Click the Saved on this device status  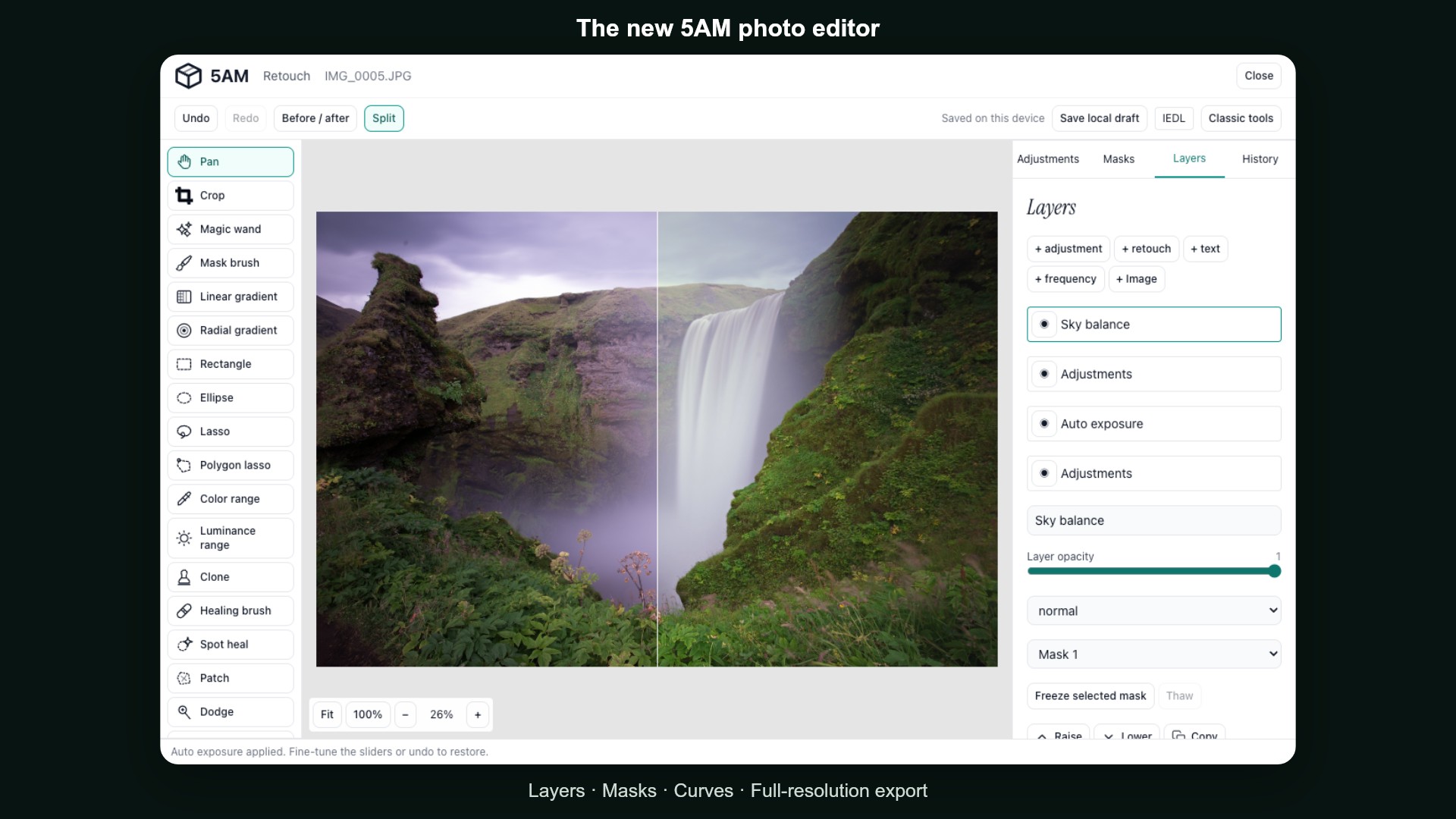coord(993,118)
